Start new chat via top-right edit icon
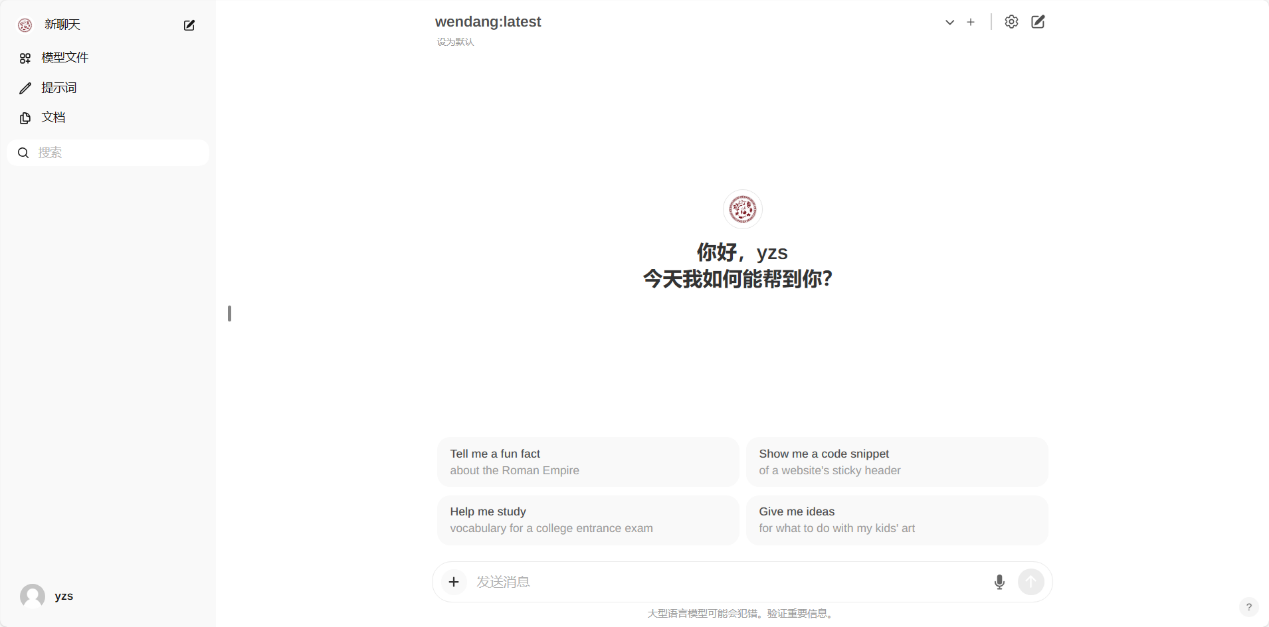 [x=1038, y=22]
